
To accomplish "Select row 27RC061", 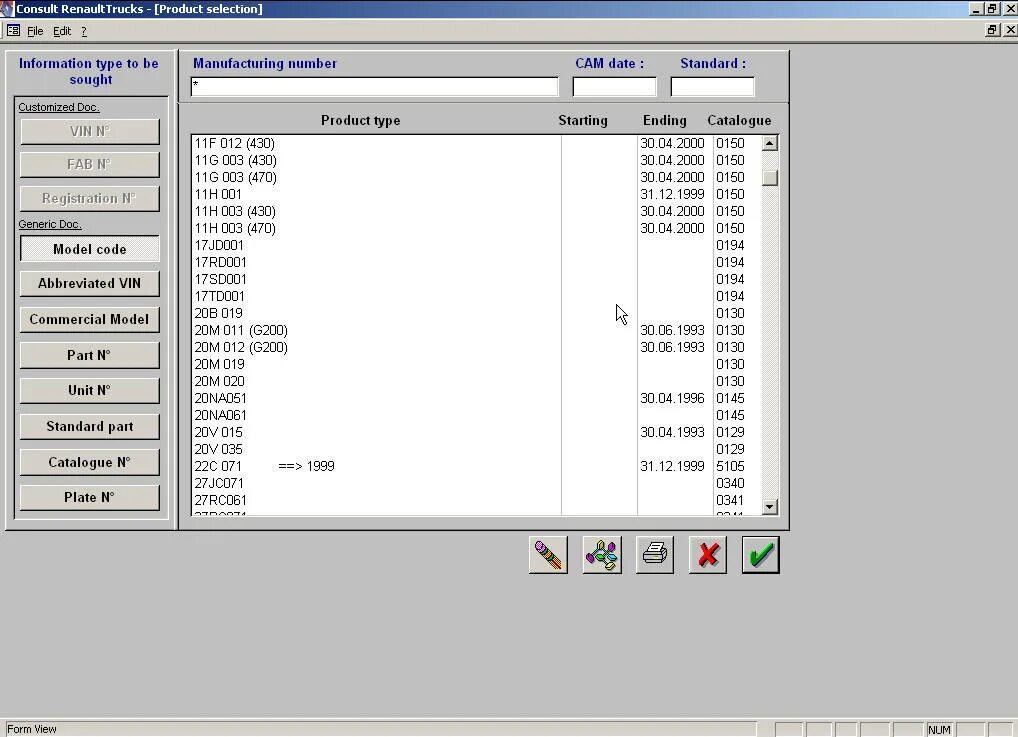I will 476,500.
